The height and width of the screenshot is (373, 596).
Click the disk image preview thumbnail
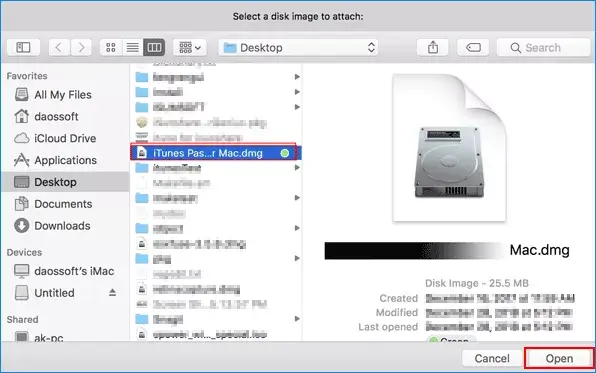tap(449, 147)
